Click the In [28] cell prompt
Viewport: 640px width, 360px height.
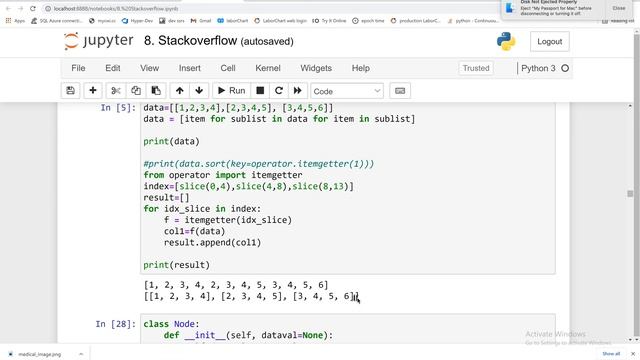pos(116,324)
